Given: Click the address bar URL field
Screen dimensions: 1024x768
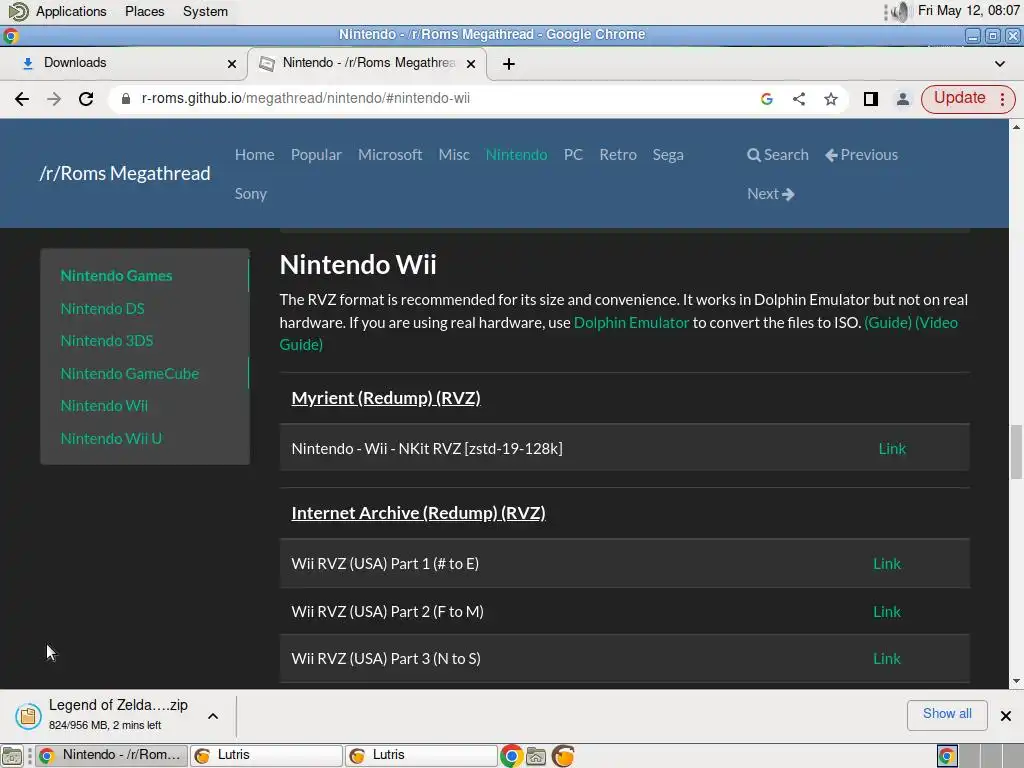Looking at the screenshot, I should pyautogui.click(x=436, y=99).
